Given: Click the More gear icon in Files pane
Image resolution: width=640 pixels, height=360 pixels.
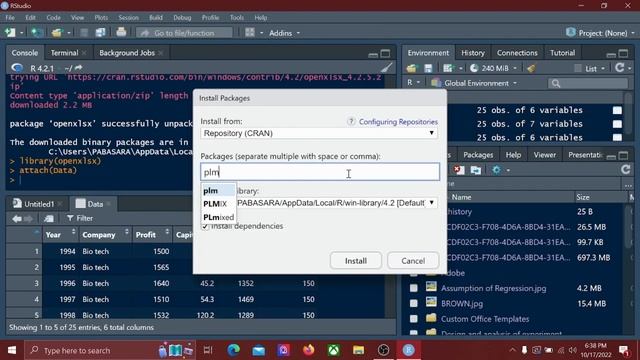Looking at the screenshot, I should [x=496, y=170].
